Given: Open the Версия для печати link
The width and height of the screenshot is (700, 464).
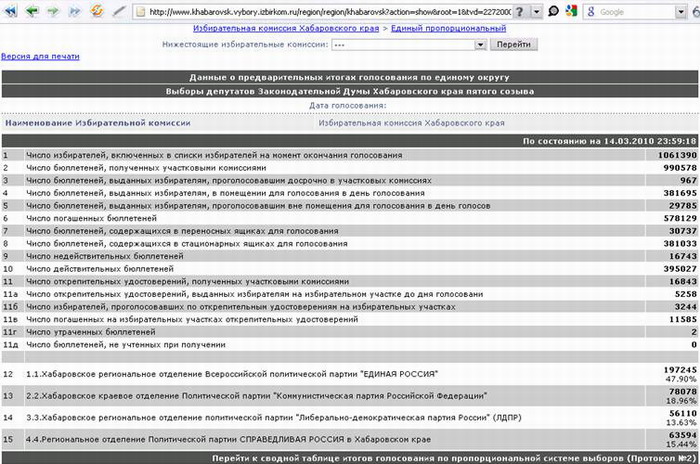Looking at the screenshot, I should pos(37,58).
